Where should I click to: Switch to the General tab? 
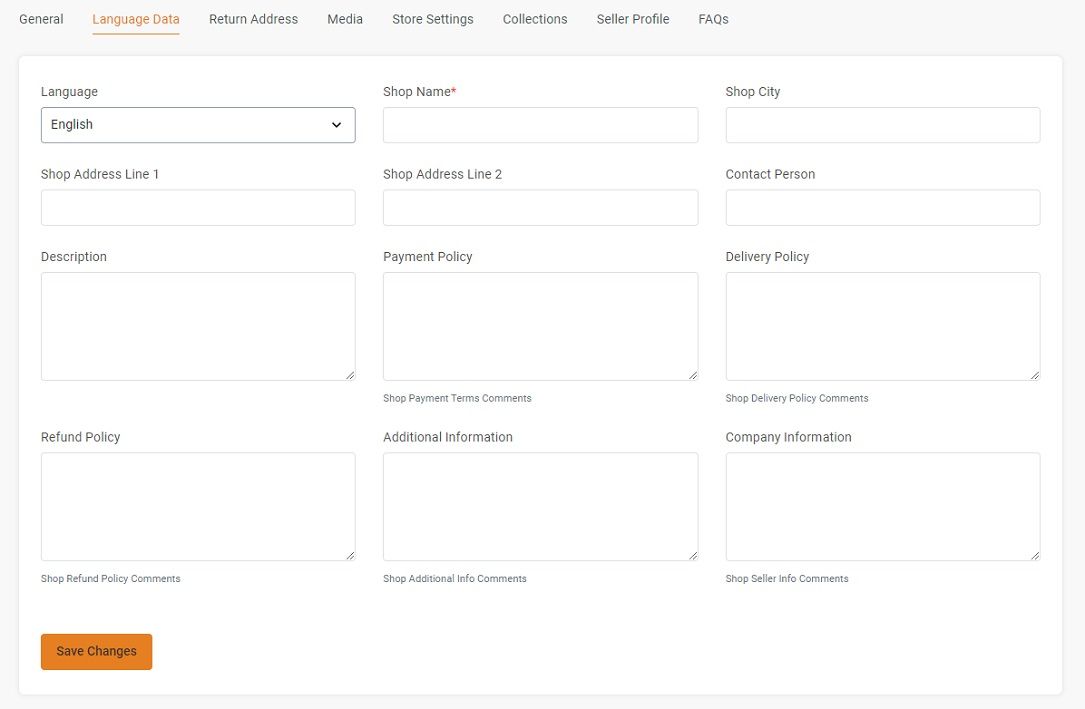[x=41, y=19]
